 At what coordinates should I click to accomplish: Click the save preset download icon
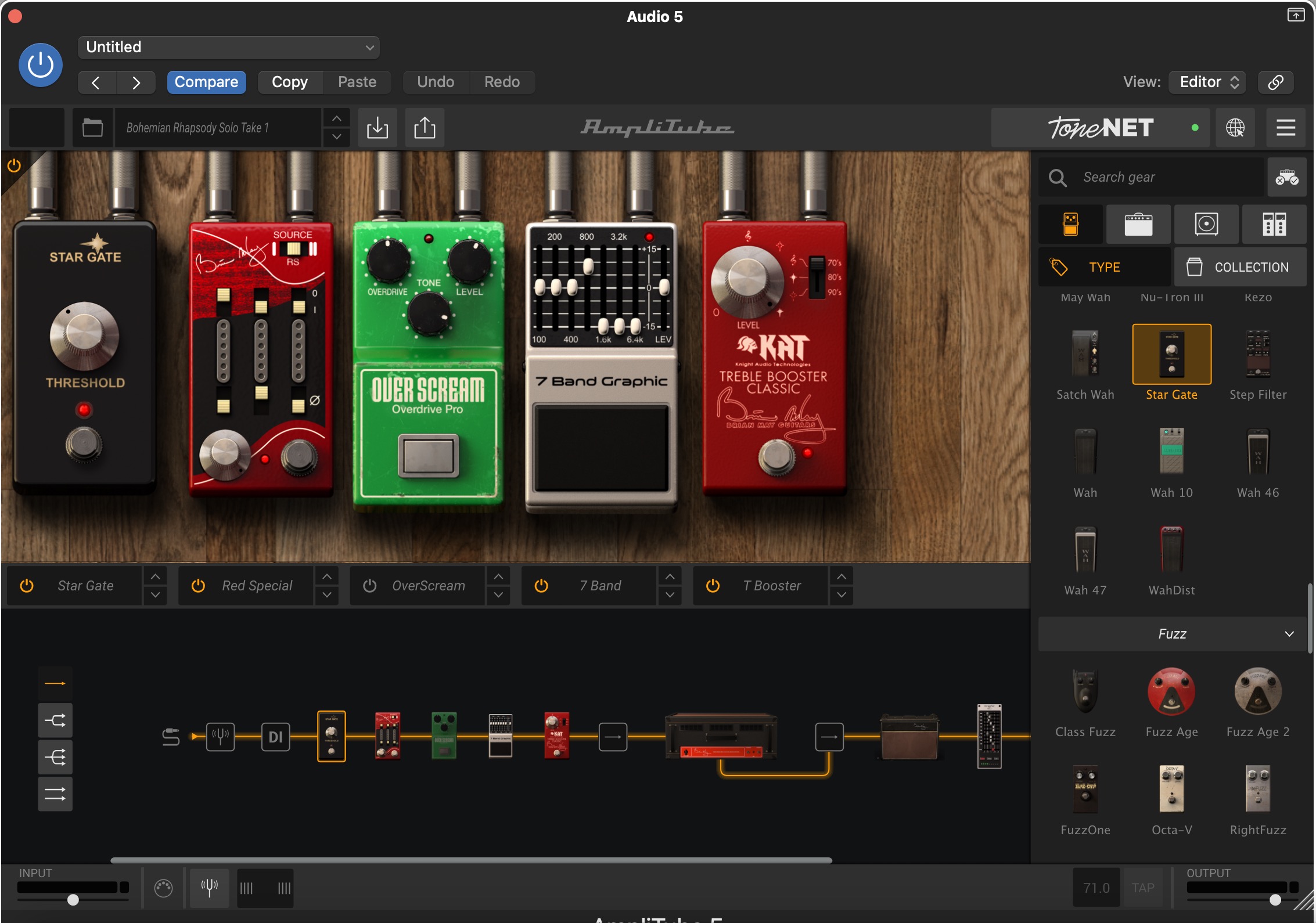click(377, 128)
